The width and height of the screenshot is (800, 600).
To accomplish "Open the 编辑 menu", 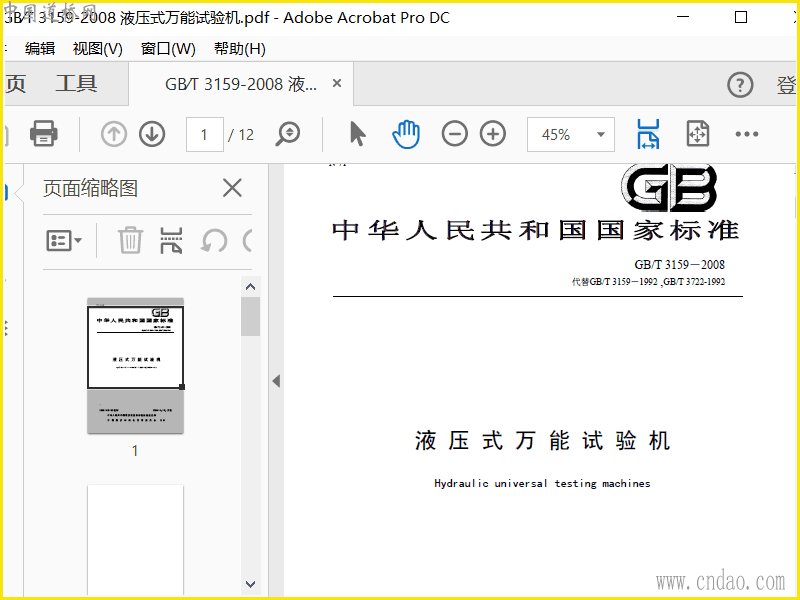I will pyautogui.click(x=40, y=48).
